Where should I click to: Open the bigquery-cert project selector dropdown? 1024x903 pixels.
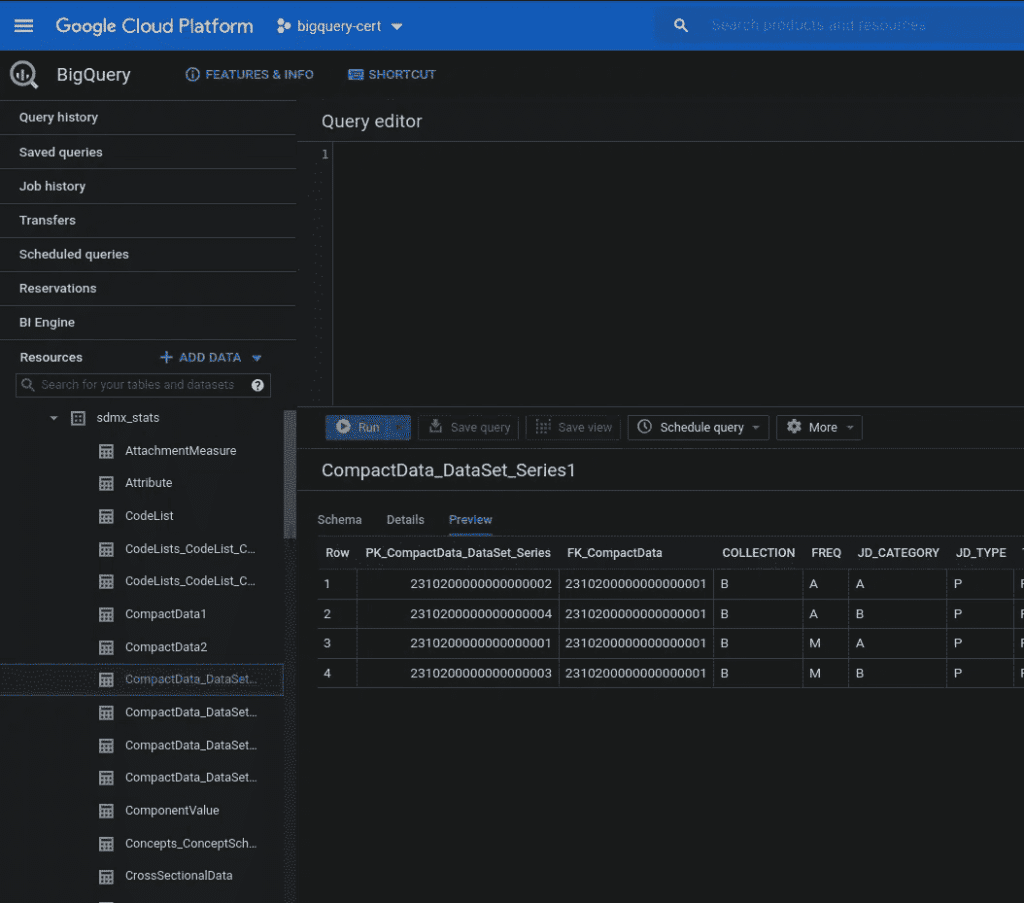(396, 27)
